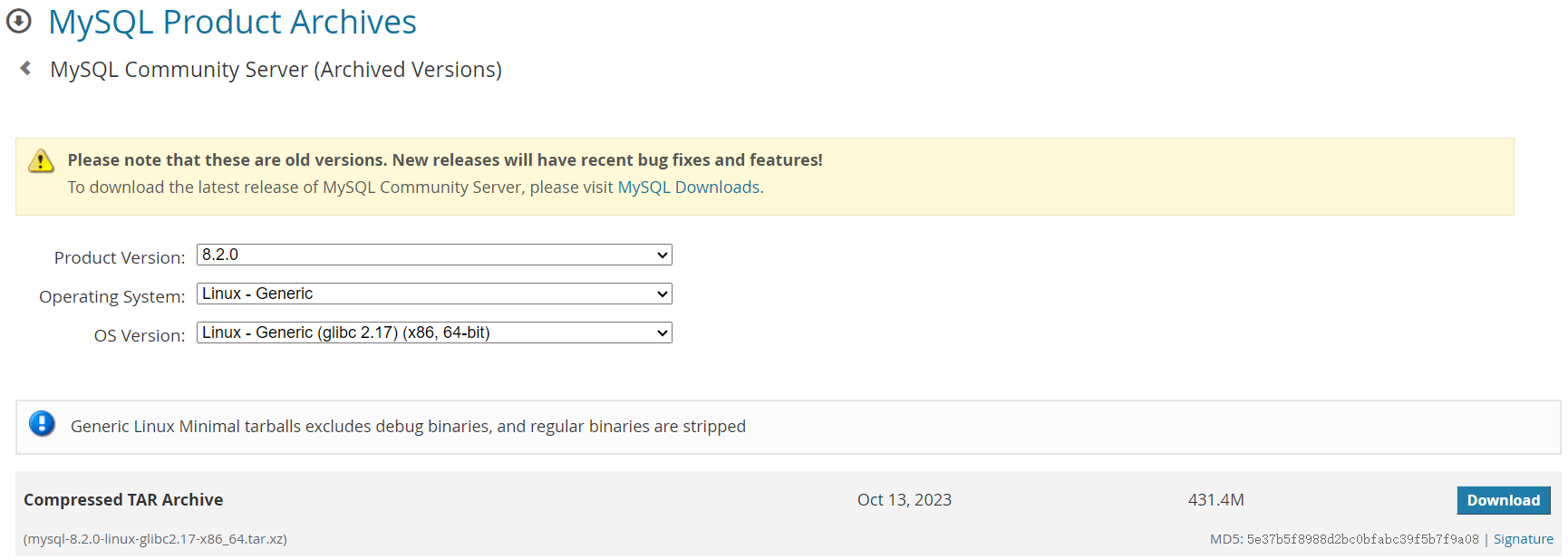
Task: Click the MySQL Product Archives heading
Action: 232,22
